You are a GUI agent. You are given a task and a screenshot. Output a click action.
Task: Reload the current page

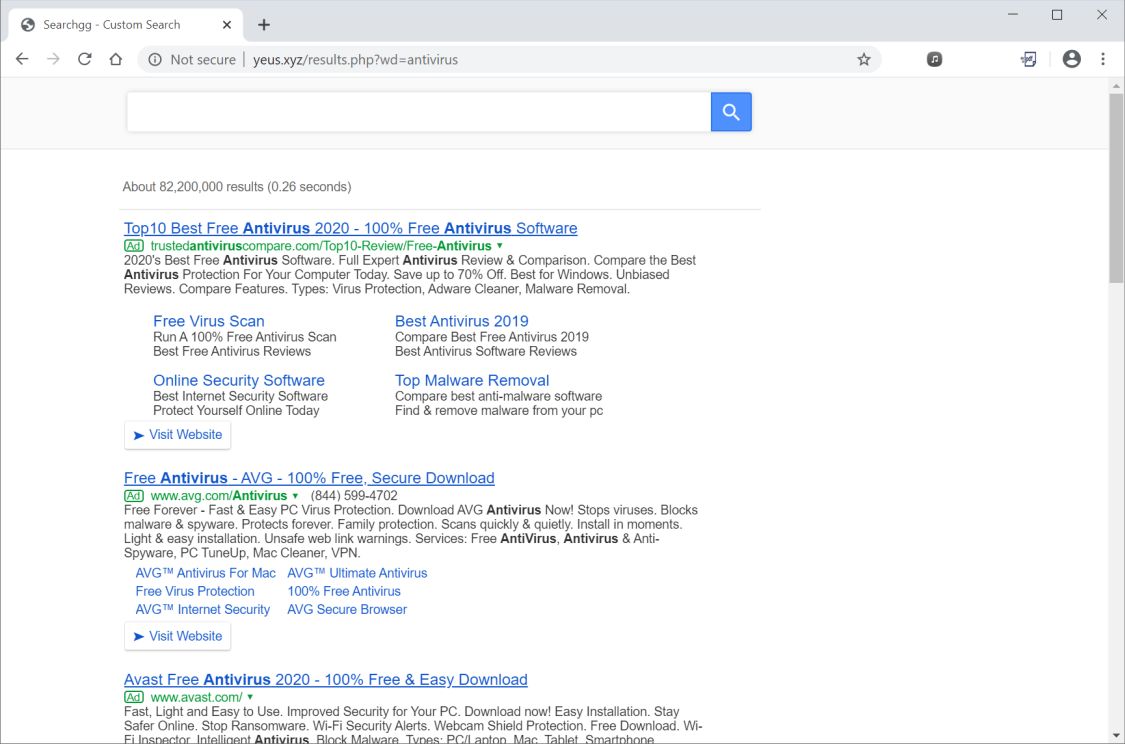(x=85, y=60)
